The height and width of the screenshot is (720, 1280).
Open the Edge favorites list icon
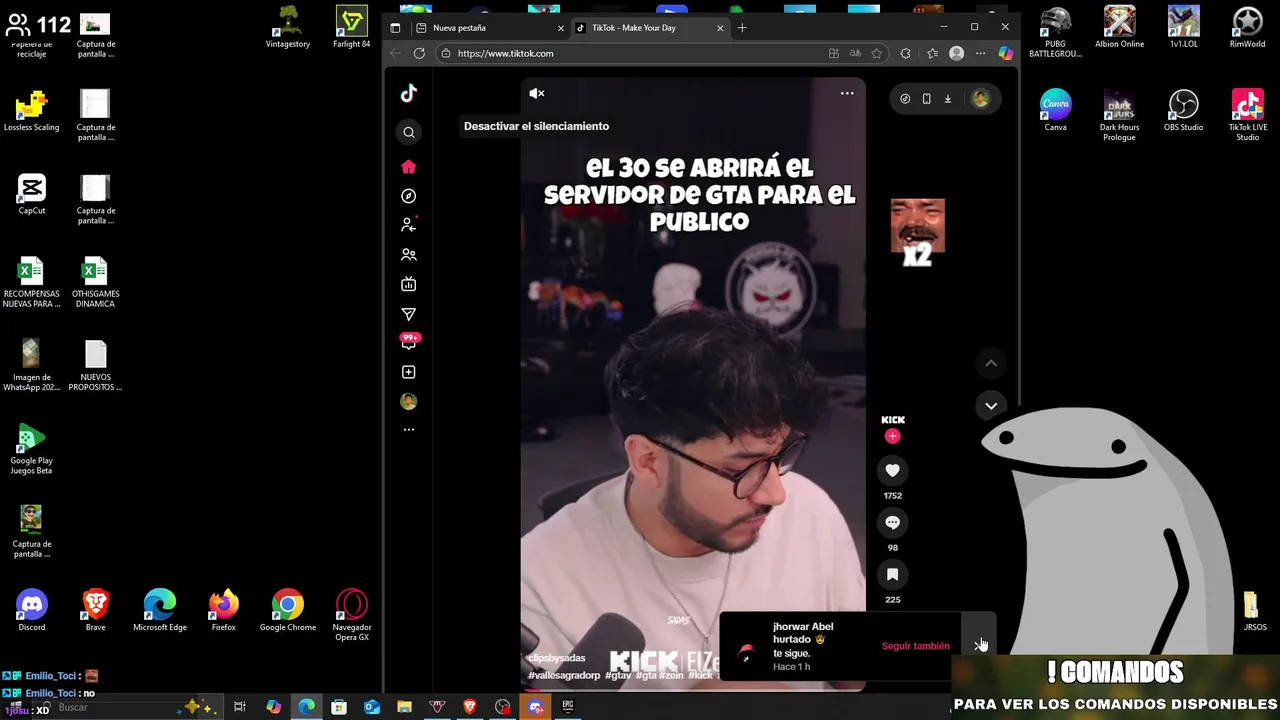tap(932, 53)
